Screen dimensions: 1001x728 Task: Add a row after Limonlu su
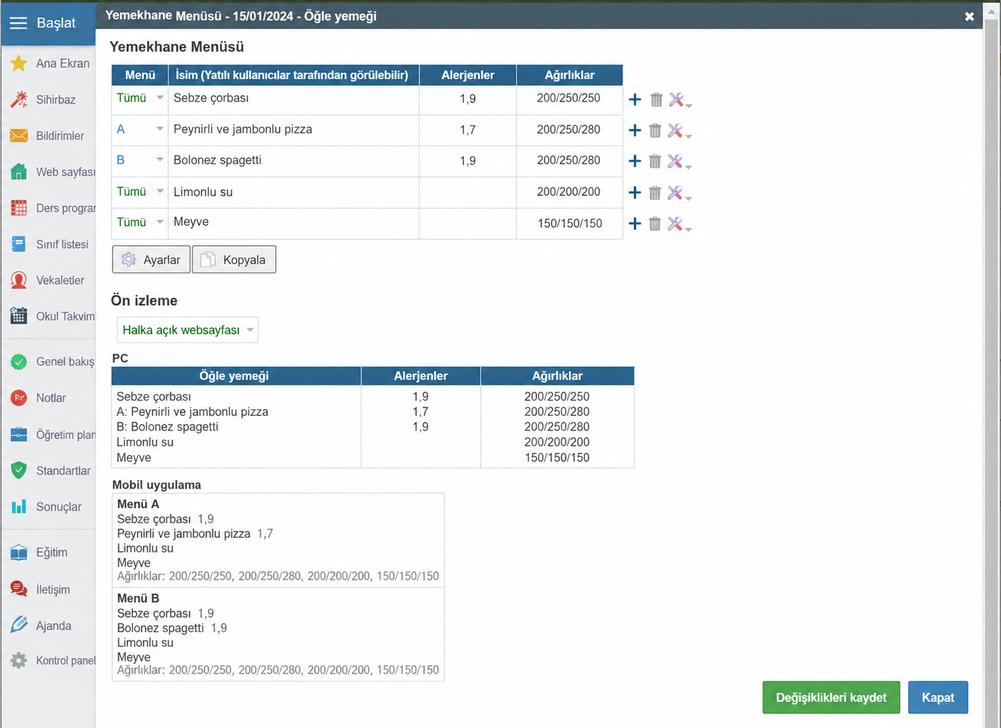pos(635,193)
